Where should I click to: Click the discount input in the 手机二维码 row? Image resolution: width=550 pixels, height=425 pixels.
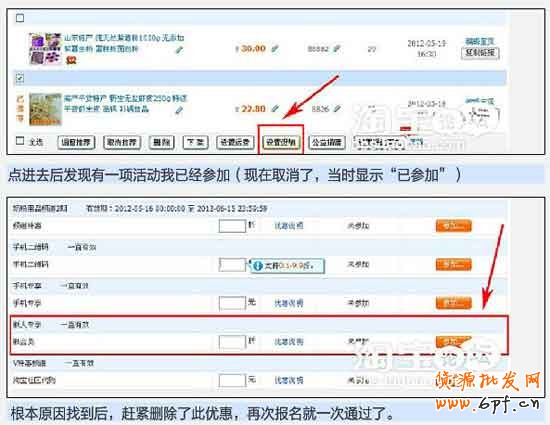(x=232, y=265)
